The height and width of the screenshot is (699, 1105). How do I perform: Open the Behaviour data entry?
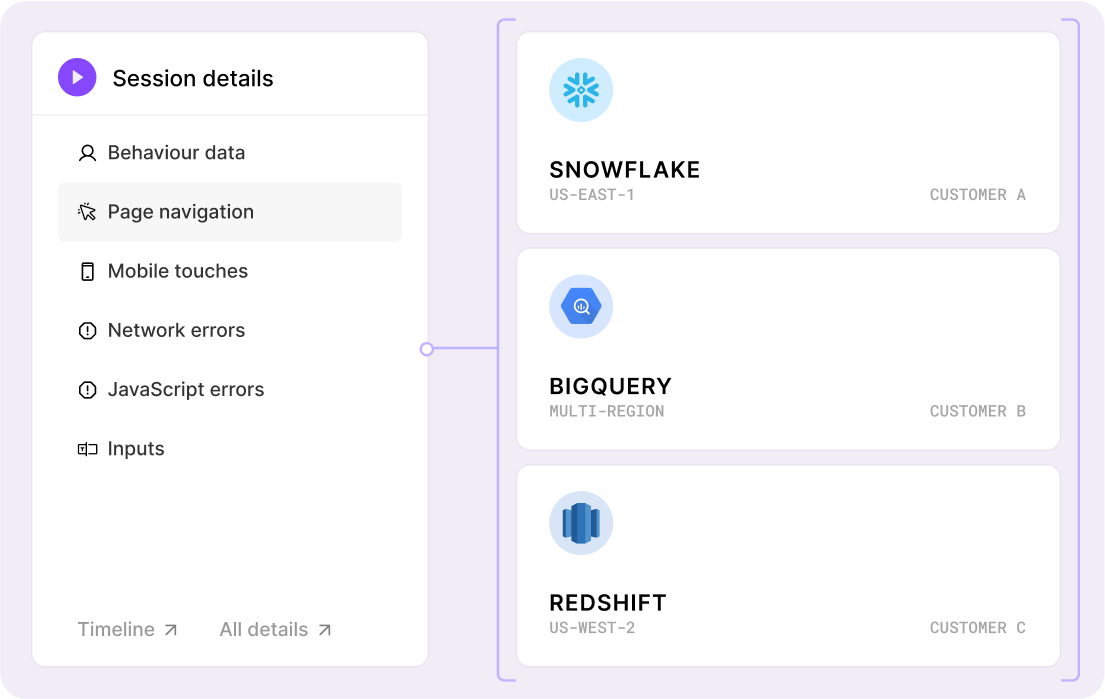(x=176, y=153)
